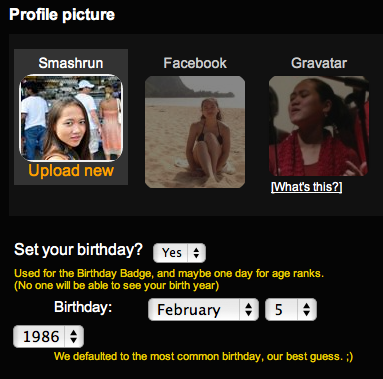
Task: Open the 1986 birth year dropdown
Action: pos(48,336)
